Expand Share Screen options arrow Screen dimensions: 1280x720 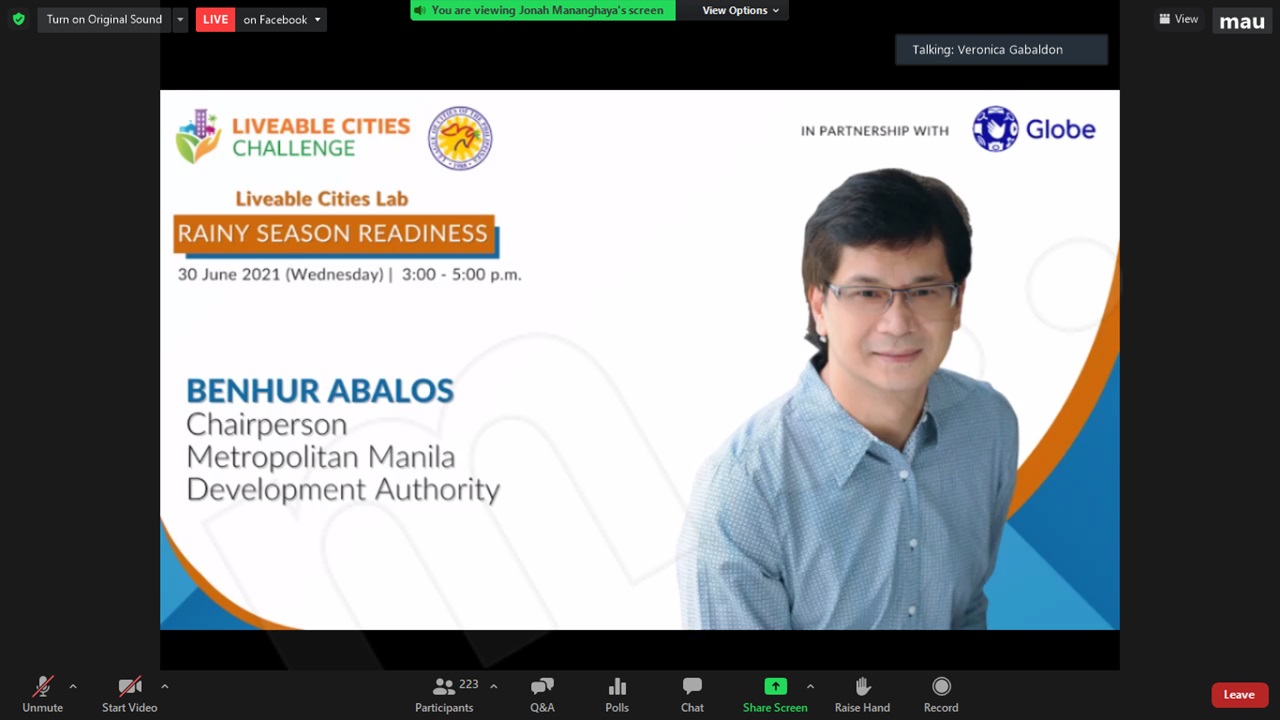coord(810,686)
